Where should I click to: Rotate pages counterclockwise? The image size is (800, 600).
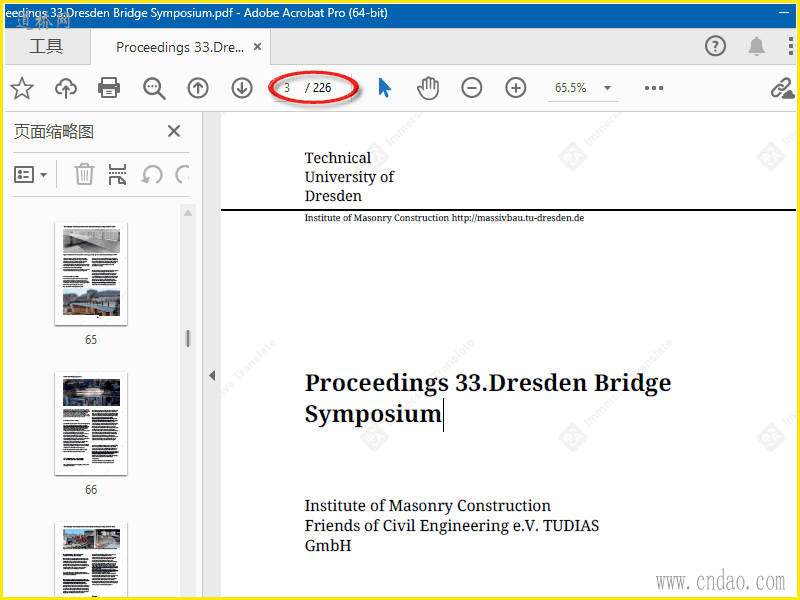pyautogui.click(x=152, y=174)
